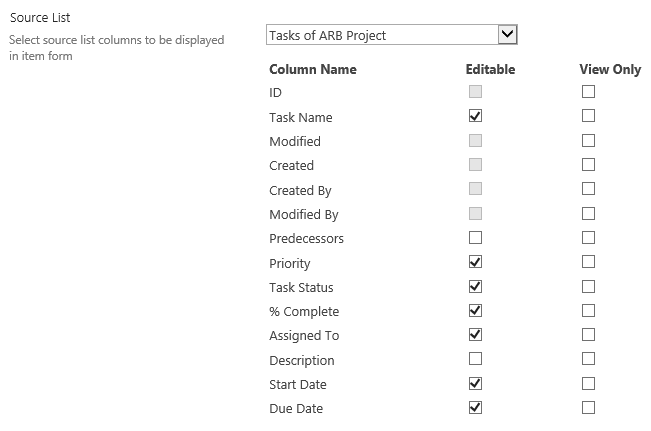Viewport: 651px width, 431px height.
Task: Click the Tasks of ARB Project combo box
Action: point(392,34)
